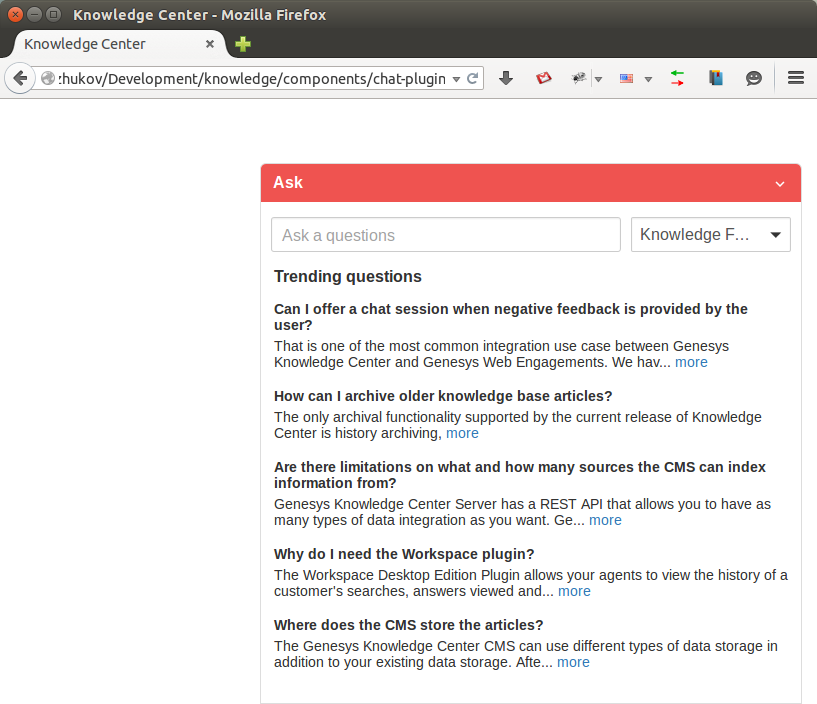This screenshot has height=704, width=817.
Task: Close the Knowledge Center tab
Action: 210,44
